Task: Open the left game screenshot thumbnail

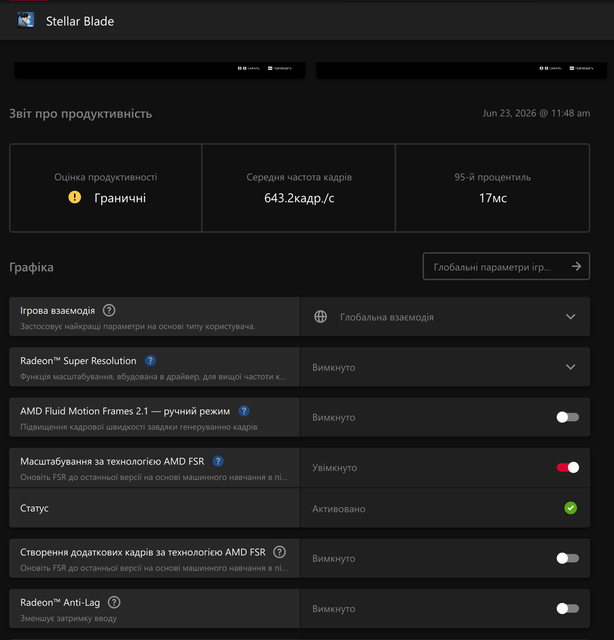Action: (160, 70)
